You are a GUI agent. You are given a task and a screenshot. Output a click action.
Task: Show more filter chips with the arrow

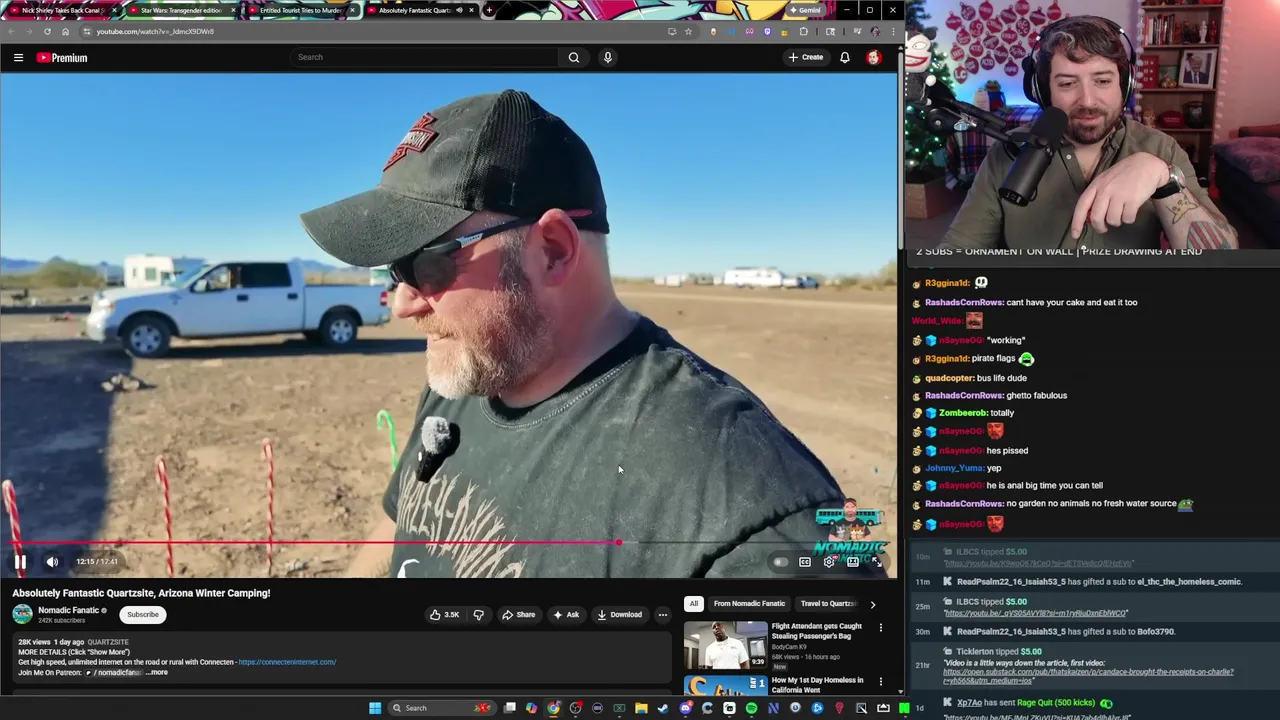872,604
